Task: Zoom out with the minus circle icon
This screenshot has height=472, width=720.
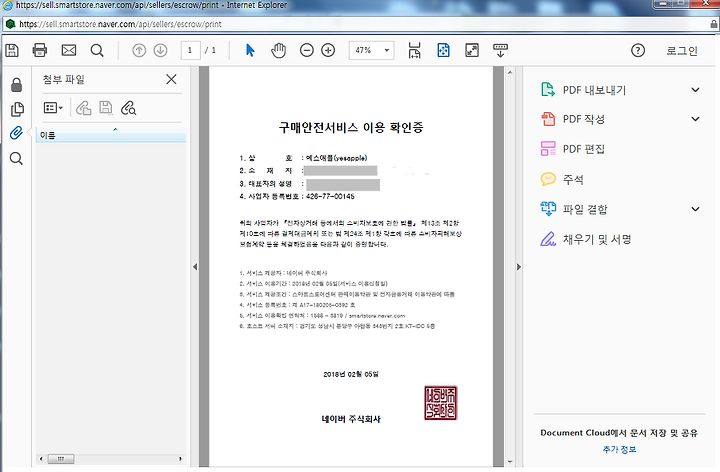Action: click(x=306, y=50)
